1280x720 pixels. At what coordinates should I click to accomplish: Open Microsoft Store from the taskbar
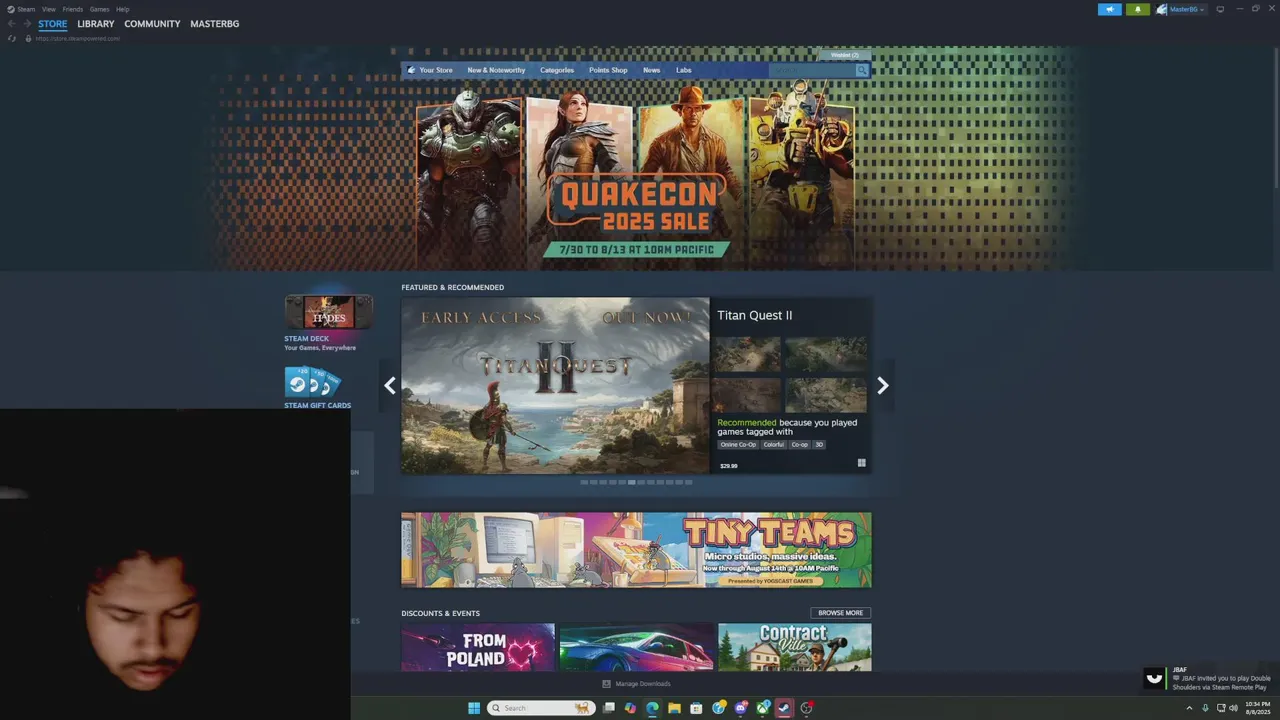(696, 708)
